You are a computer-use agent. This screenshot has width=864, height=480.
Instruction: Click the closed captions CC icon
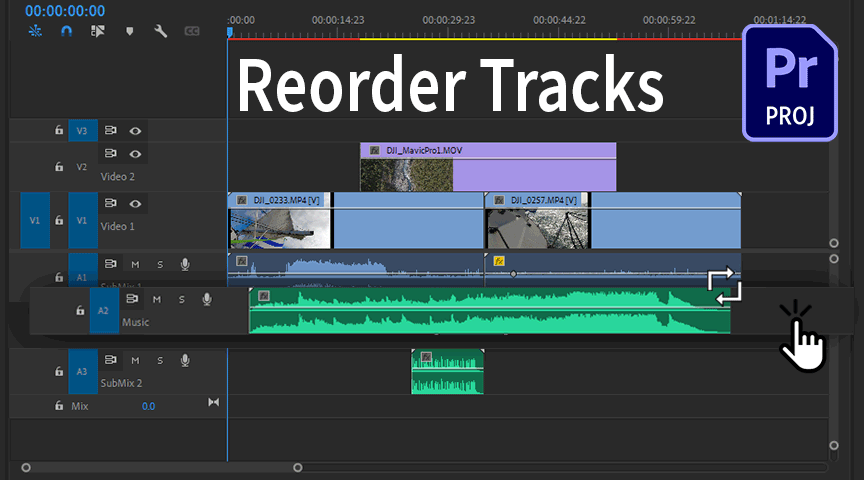click(x=192, y=31)
